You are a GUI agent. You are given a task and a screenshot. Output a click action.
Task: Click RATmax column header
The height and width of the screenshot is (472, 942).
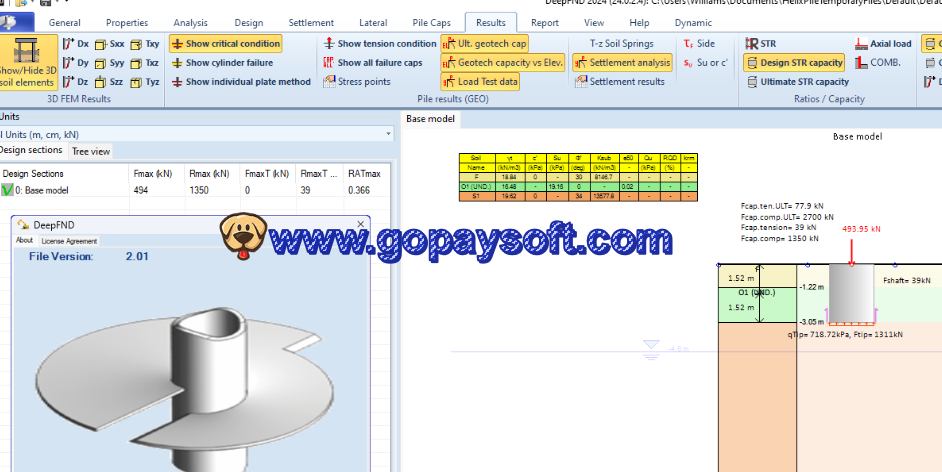(365, 174)
